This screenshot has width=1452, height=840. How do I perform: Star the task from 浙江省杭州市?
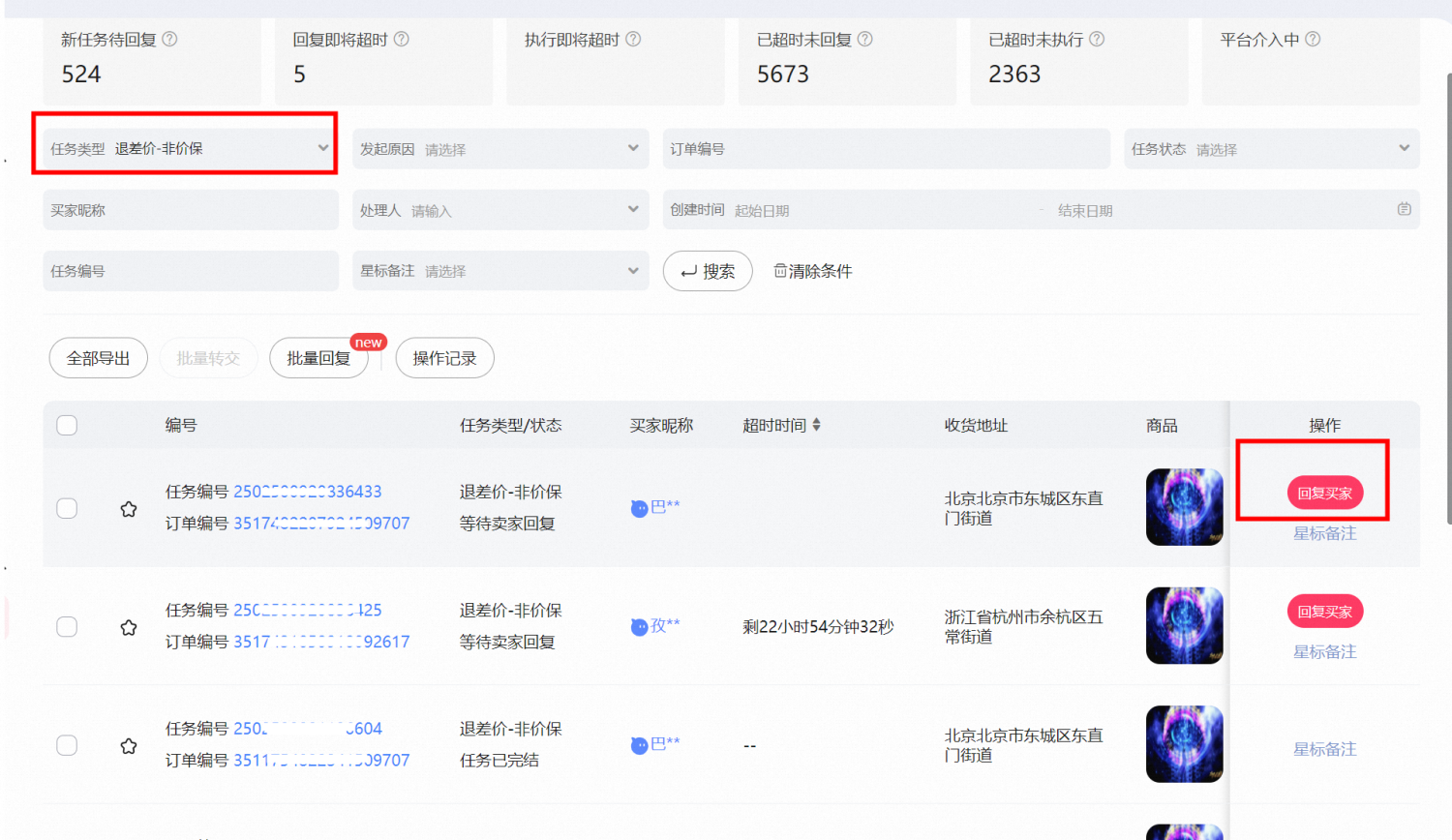click(x=129, y=627)
